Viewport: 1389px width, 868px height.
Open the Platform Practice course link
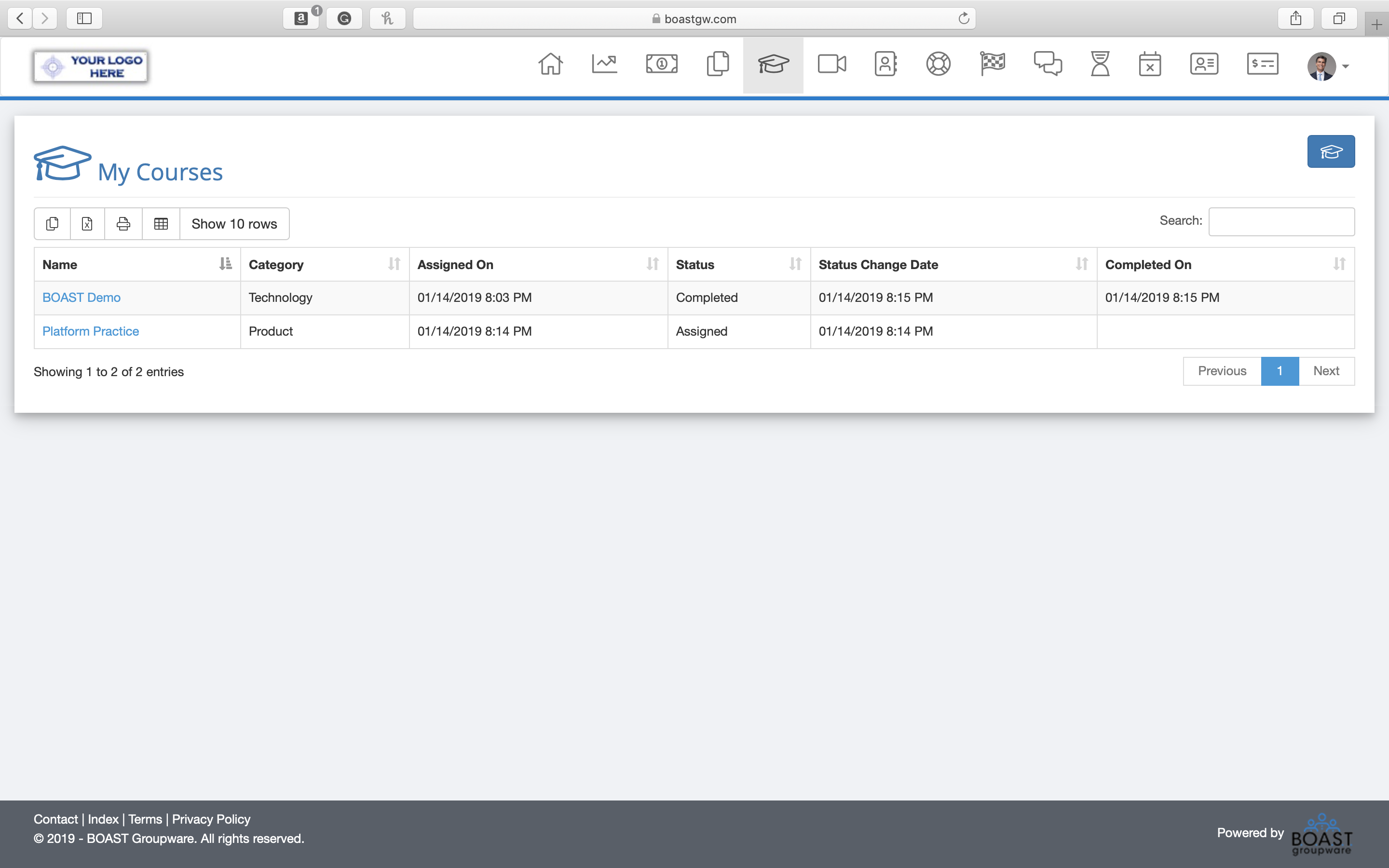[x=91, y=331]
